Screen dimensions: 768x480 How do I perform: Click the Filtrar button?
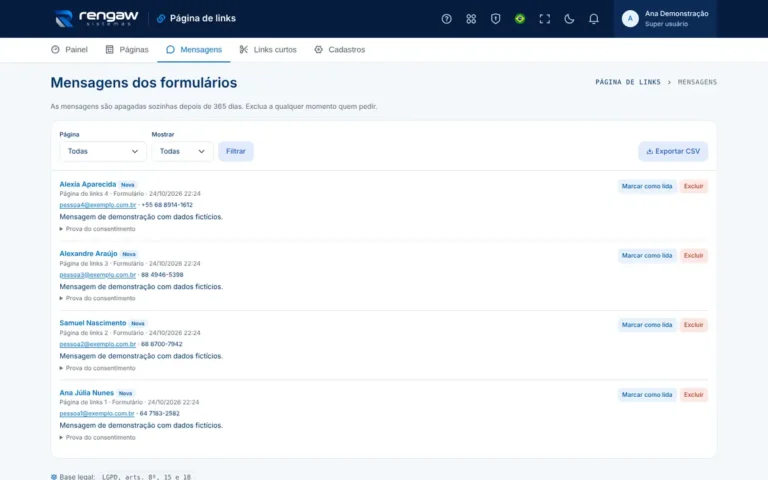[236, 151]
